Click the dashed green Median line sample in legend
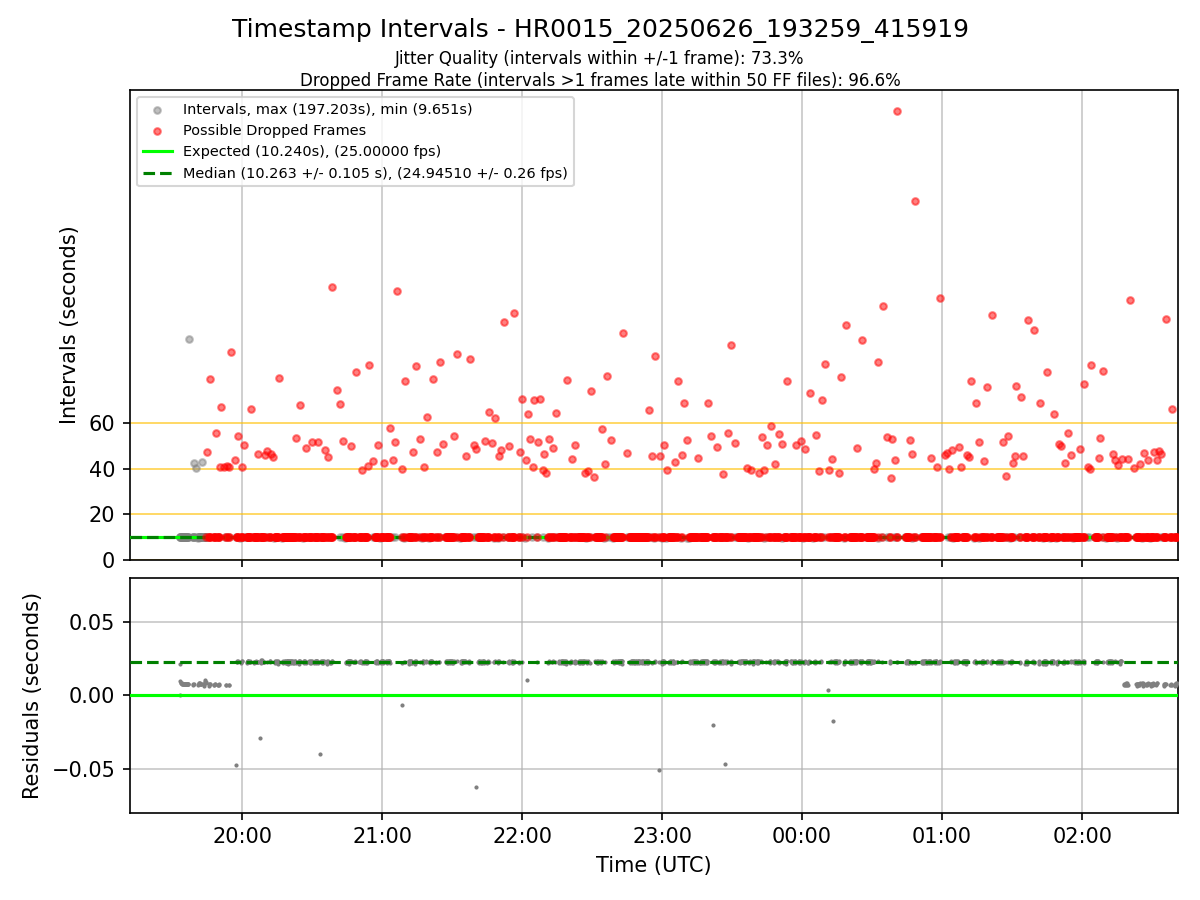 [x=158, y=173]
